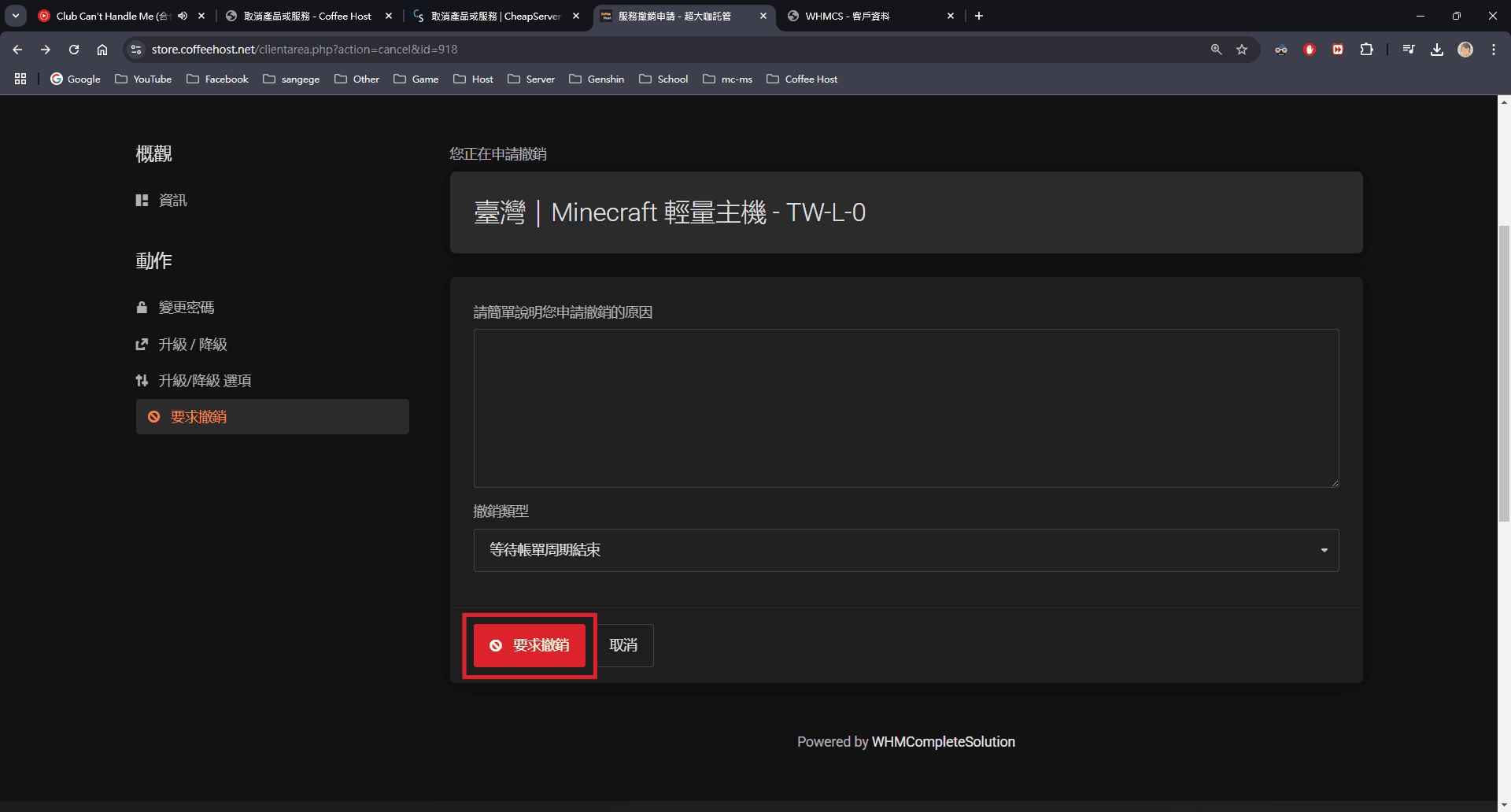Reload the current page
The width and height of the screenshot is (1511, 812).
[x=74, y=50]
